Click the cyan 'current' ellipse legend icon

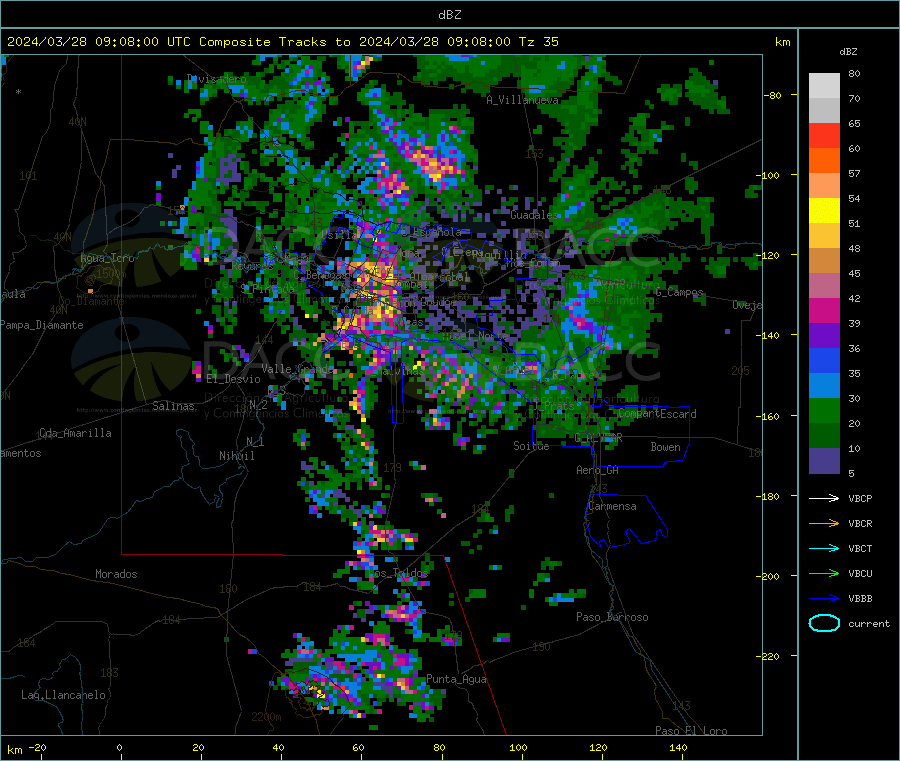[824, 623]
